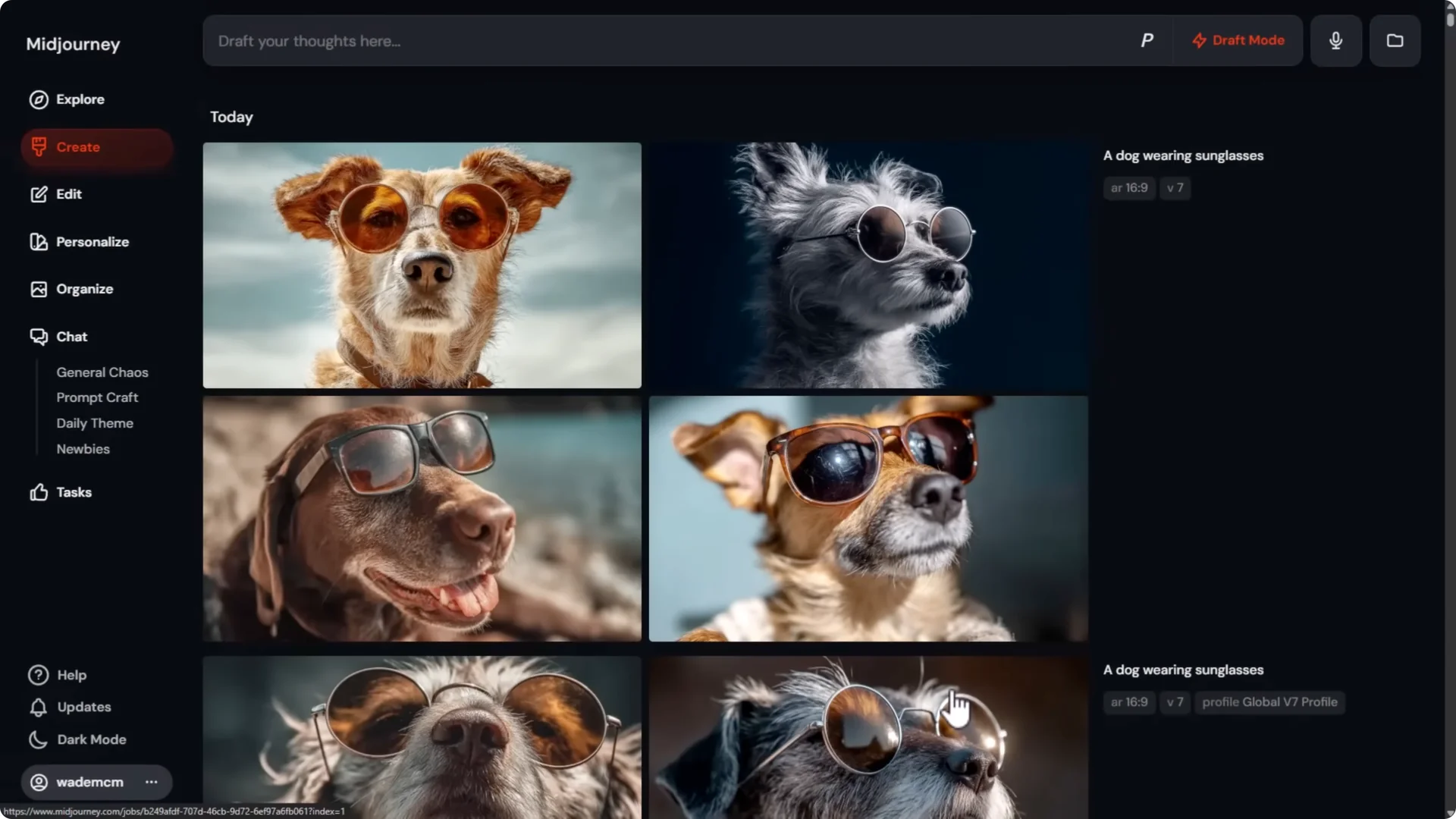Viewport: 1456px width, 819px height.
Task: Open the ar 16:9 parameter tag
Action: pos(1128,187)
